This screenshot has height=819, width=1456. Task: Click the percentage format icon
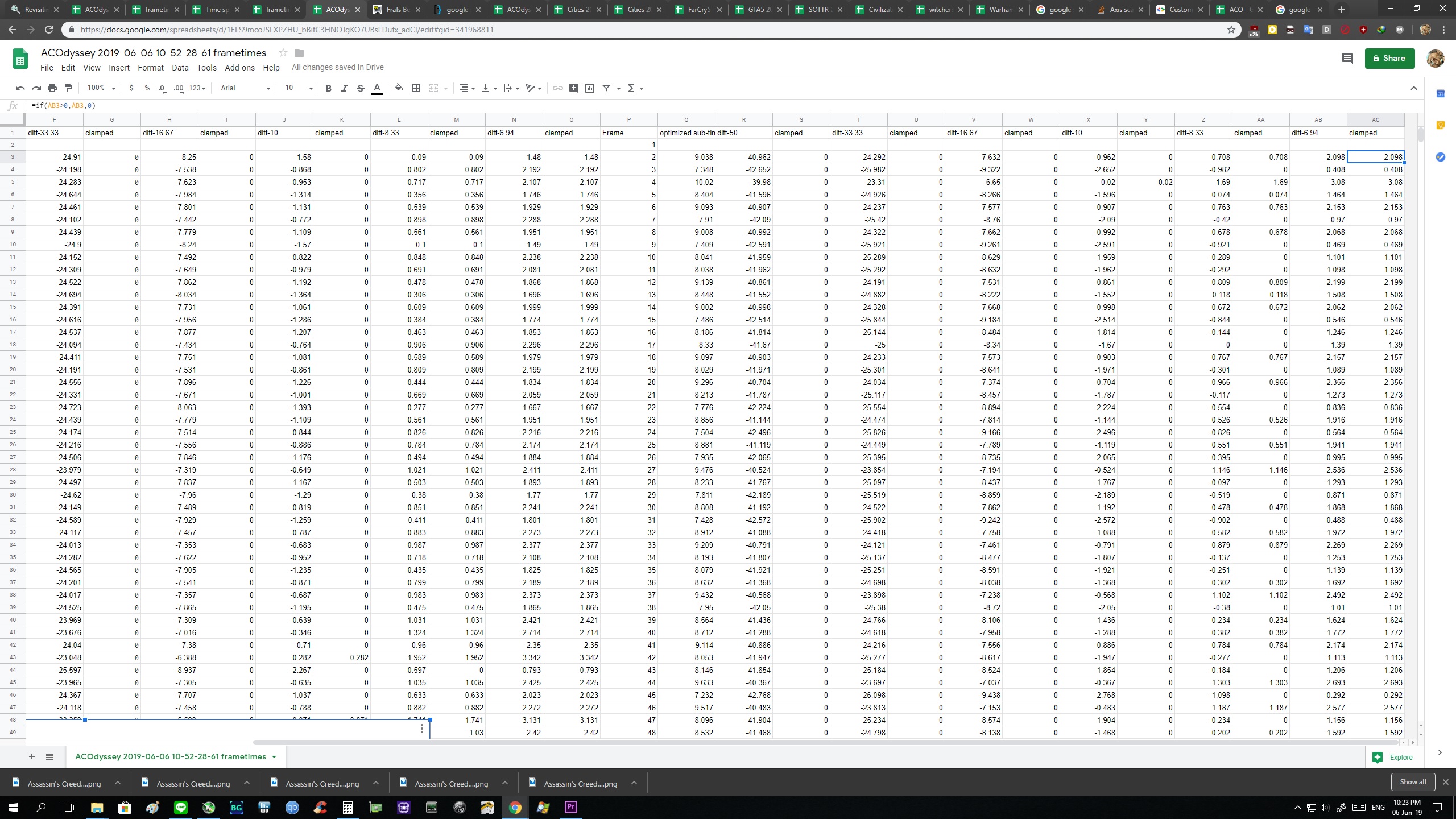[x=146, y=88]
